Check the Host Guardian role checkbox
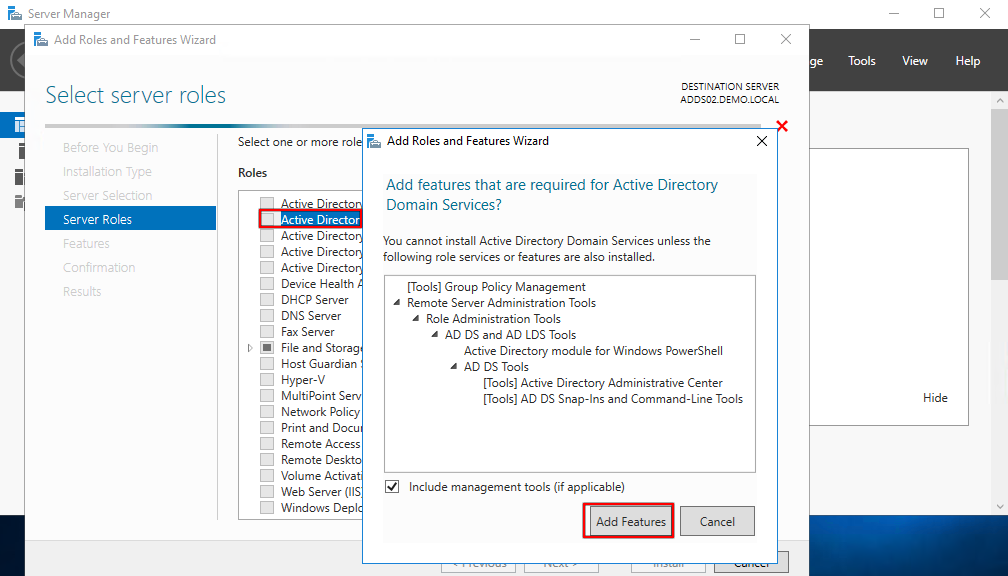 tap(267, 364)
